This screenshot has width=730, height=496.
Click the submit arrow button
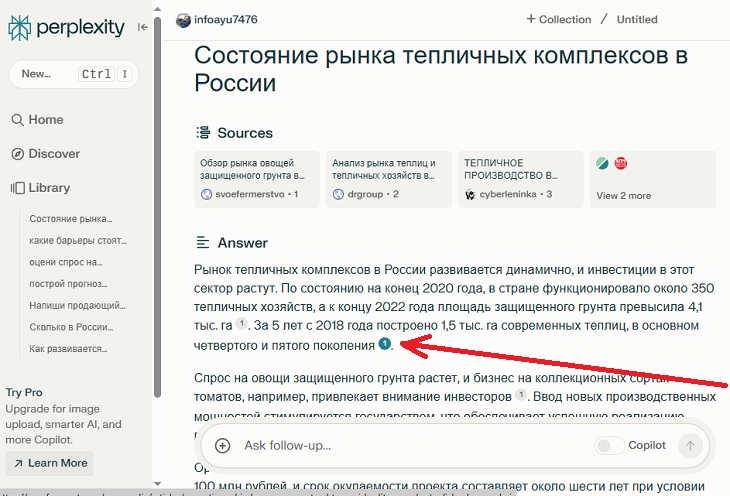[x=690, y=446]
